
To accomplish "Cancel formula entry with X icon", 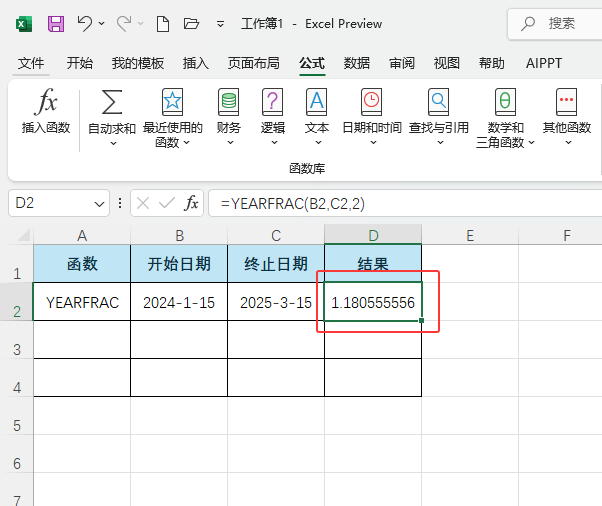I will (x=143, y=203).
